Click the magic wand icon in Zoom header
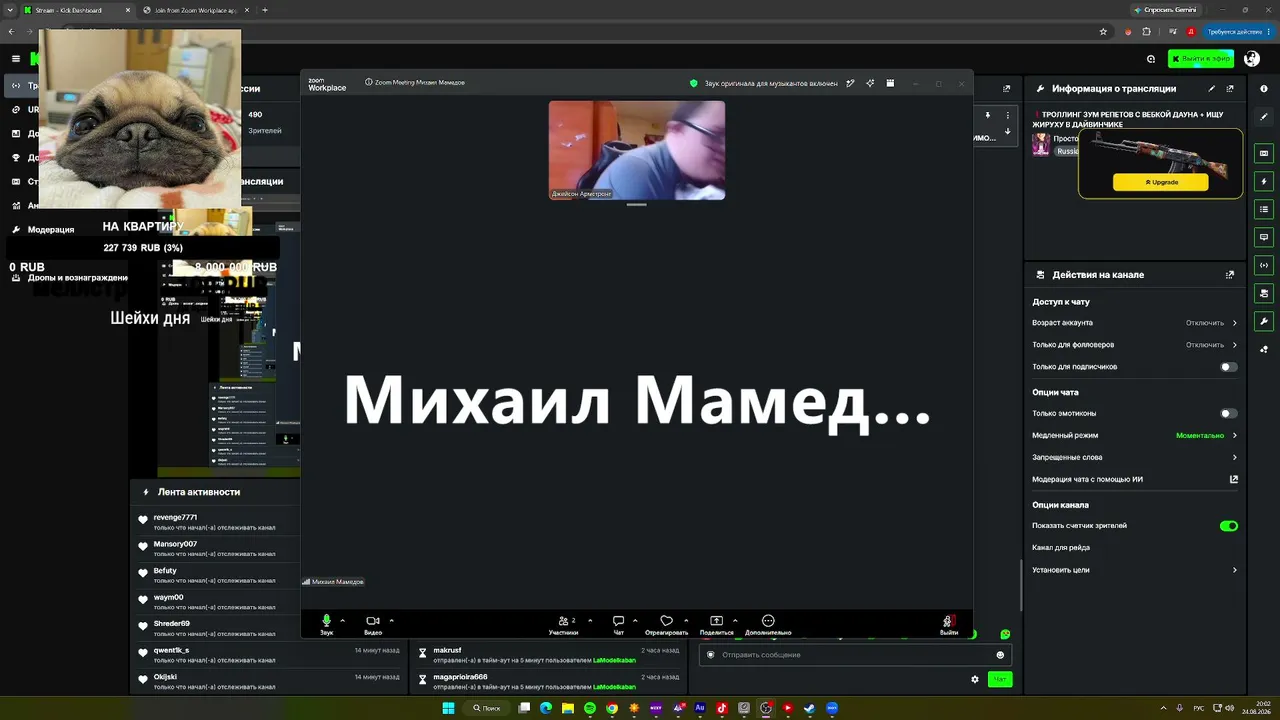This screenshot has height=720, width=1280. pos(850,83)
